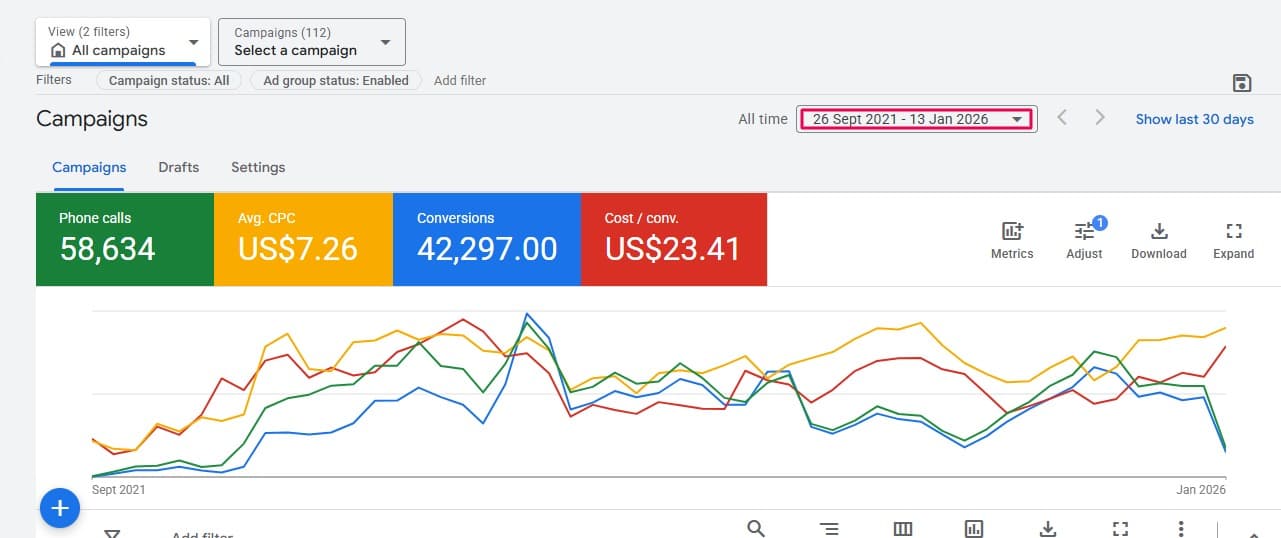Click the blue plus create button
The width and height of the screenshot is (1281, 538).
(60, 508)
